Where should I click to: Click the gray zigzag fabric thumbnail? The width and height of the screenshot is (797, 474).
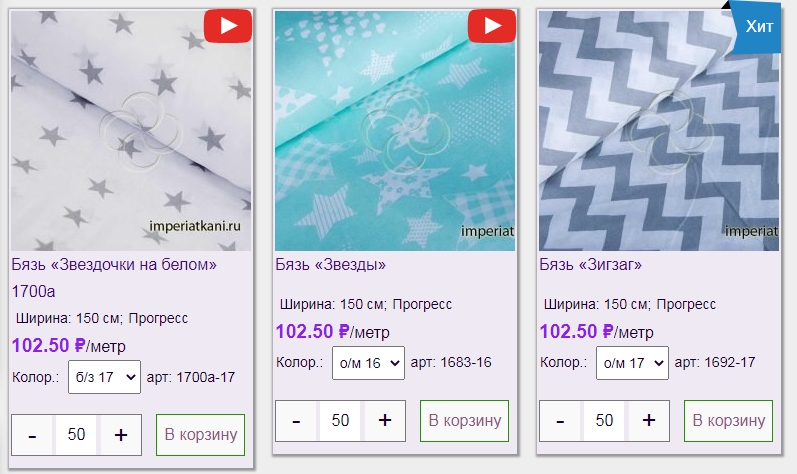tap(659, 131)
